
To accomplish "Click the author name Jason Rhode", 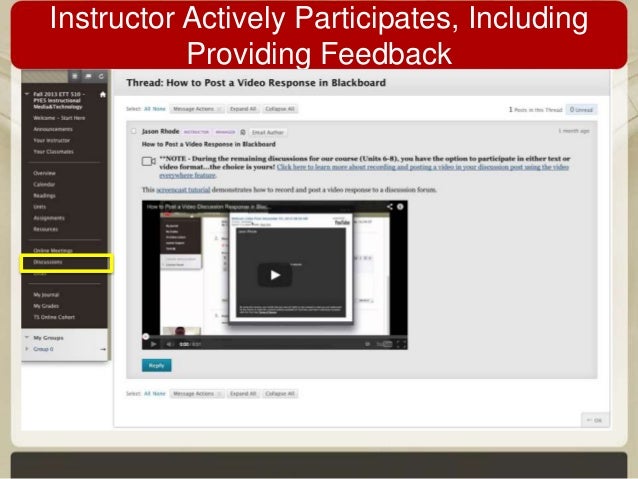I will 160,131.
